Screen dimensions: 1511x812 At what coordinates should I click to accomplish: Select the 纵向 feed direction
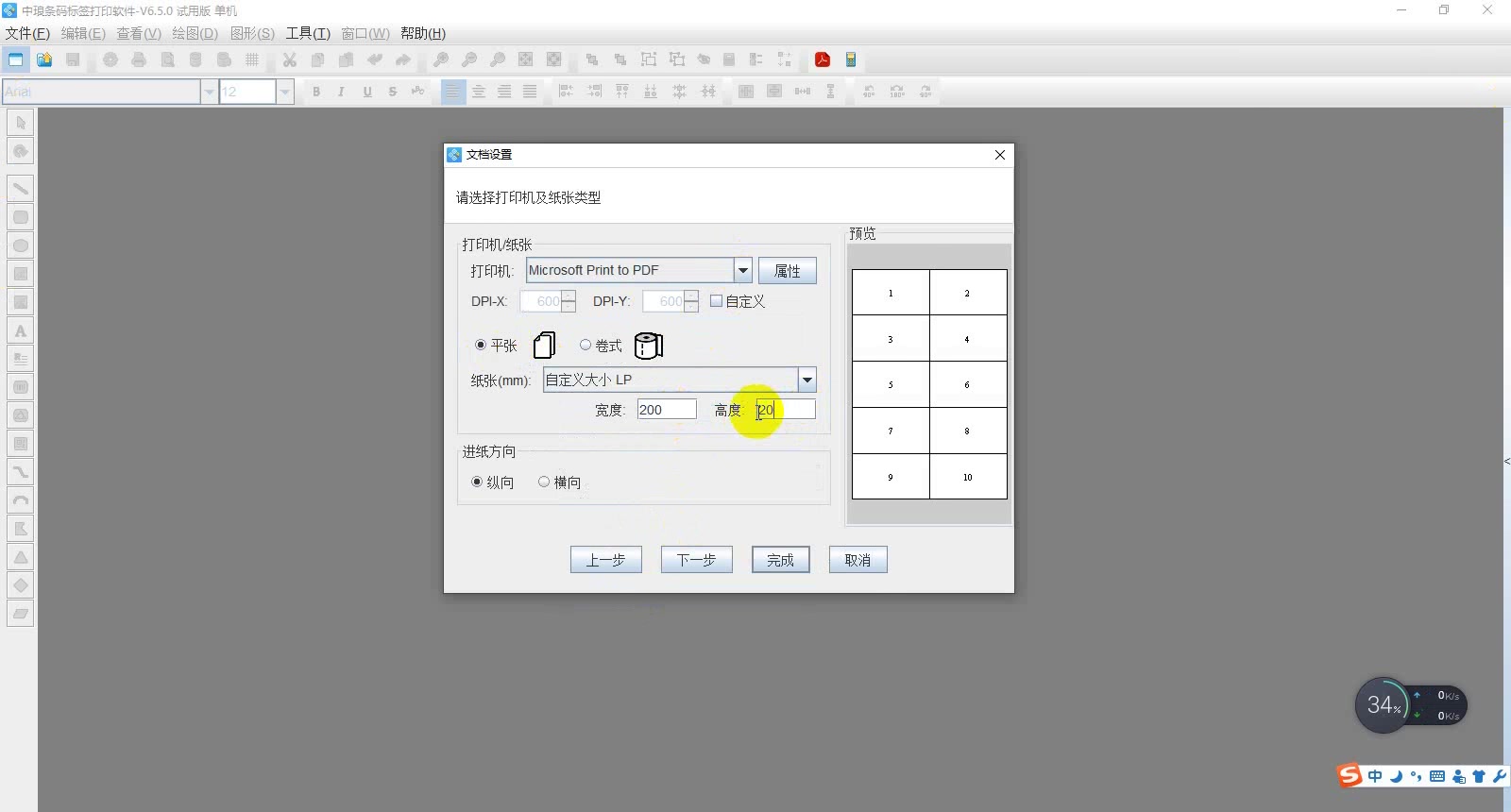477,482
